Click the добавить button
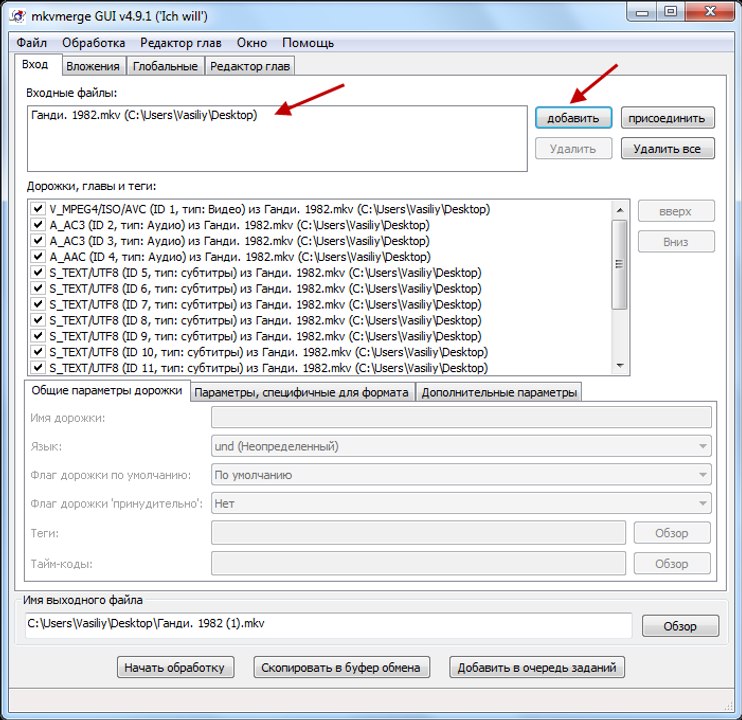The height and width of the screenshot is (720, 742). click(x=574, y=118)
